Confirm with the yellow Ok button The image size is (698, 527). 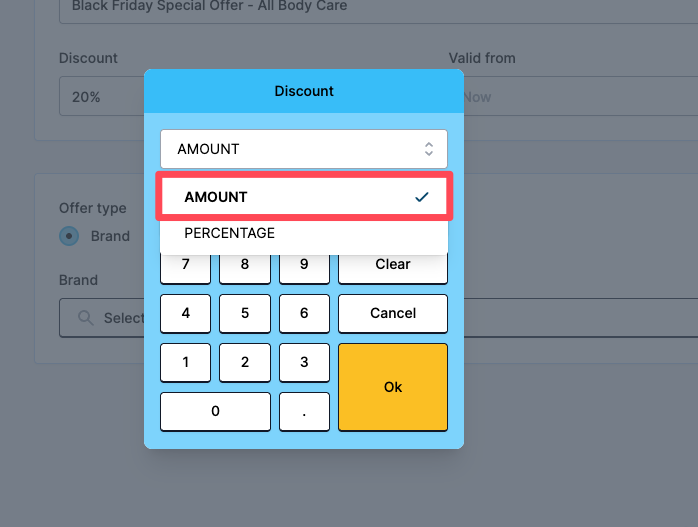[393, 387]
